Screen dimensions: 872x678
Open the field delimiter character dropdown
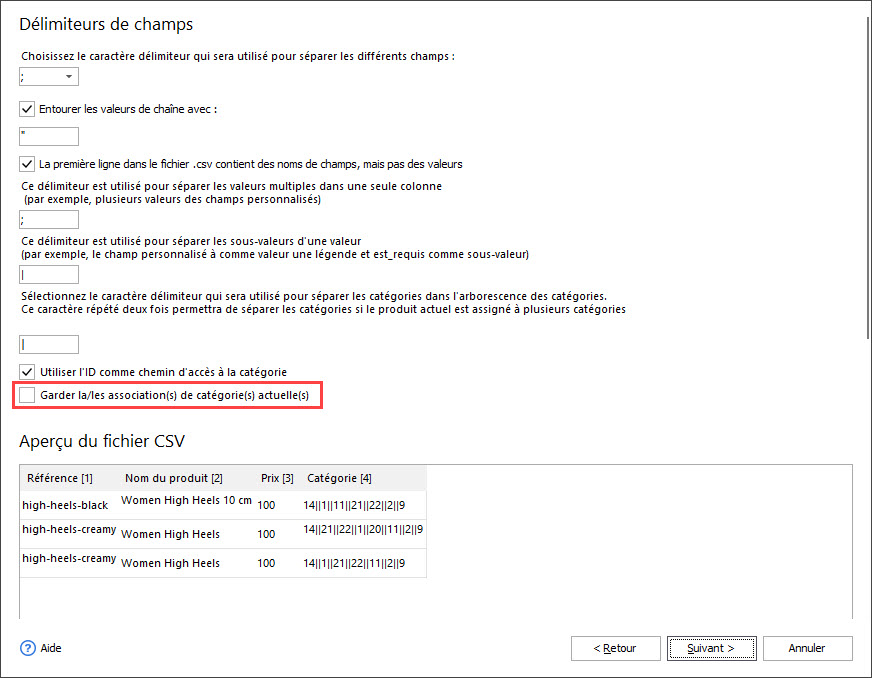[x=49, y=76]
